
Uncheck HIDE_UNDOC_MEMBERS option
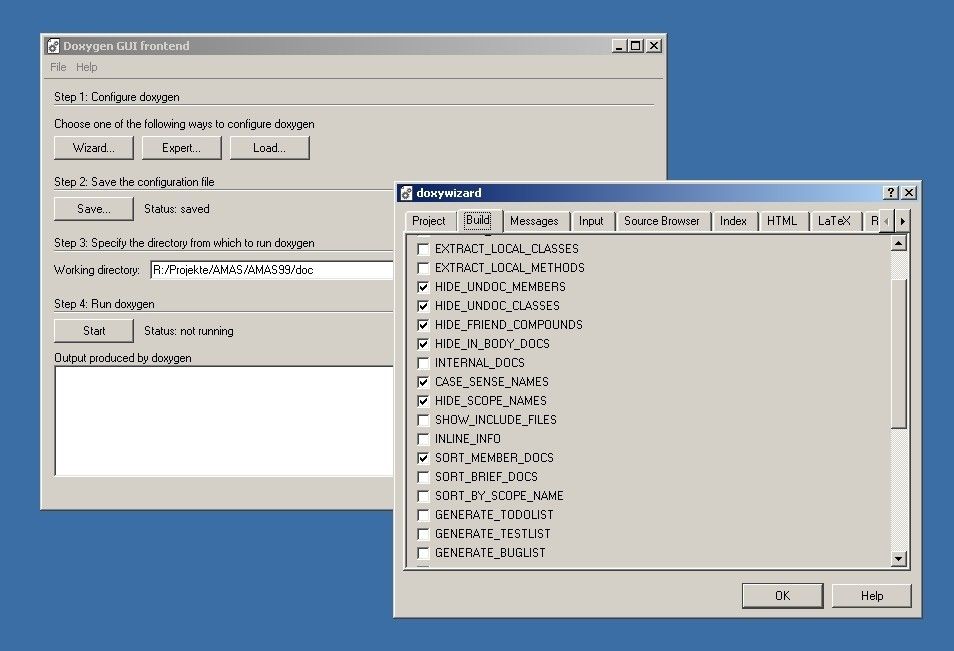[x=423, y=287]
